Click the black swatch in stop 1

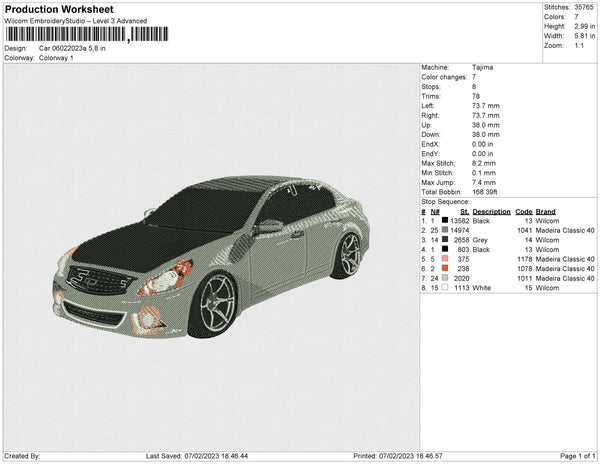tap(443, 221)
